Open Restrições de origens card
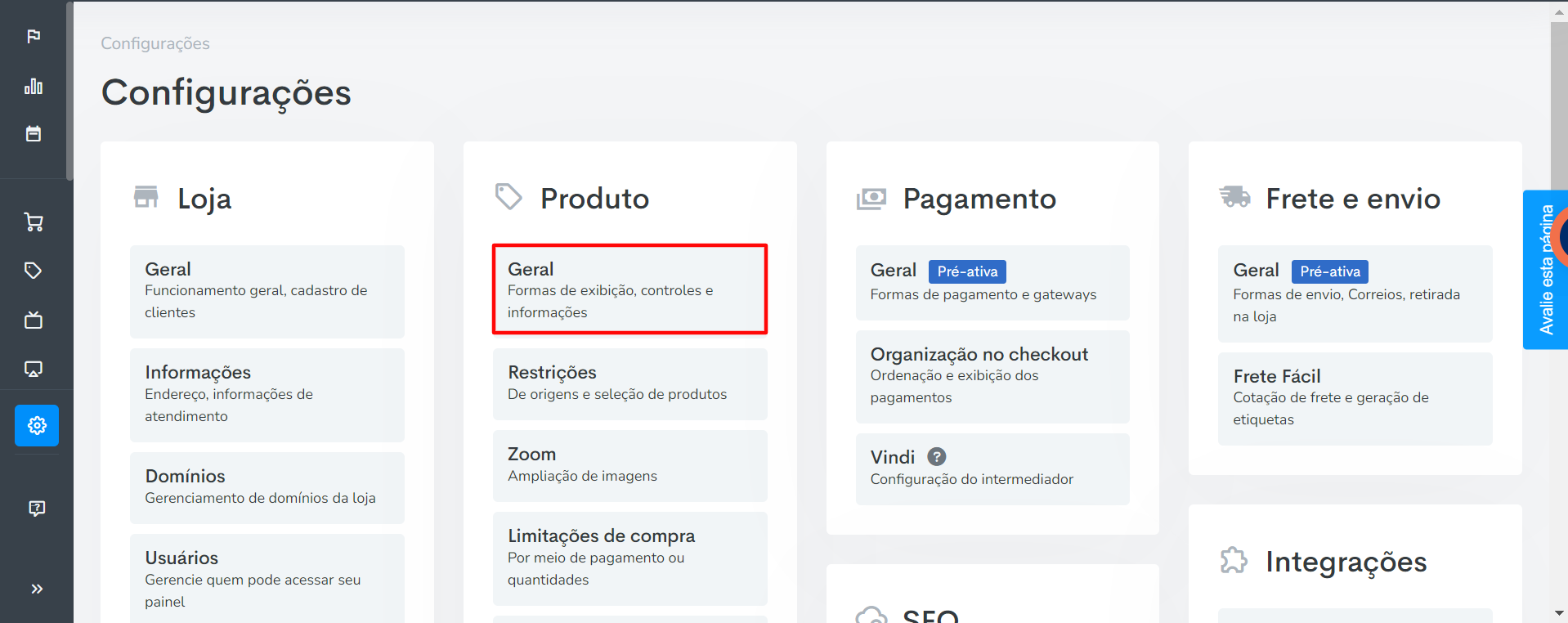 [629, 383]
